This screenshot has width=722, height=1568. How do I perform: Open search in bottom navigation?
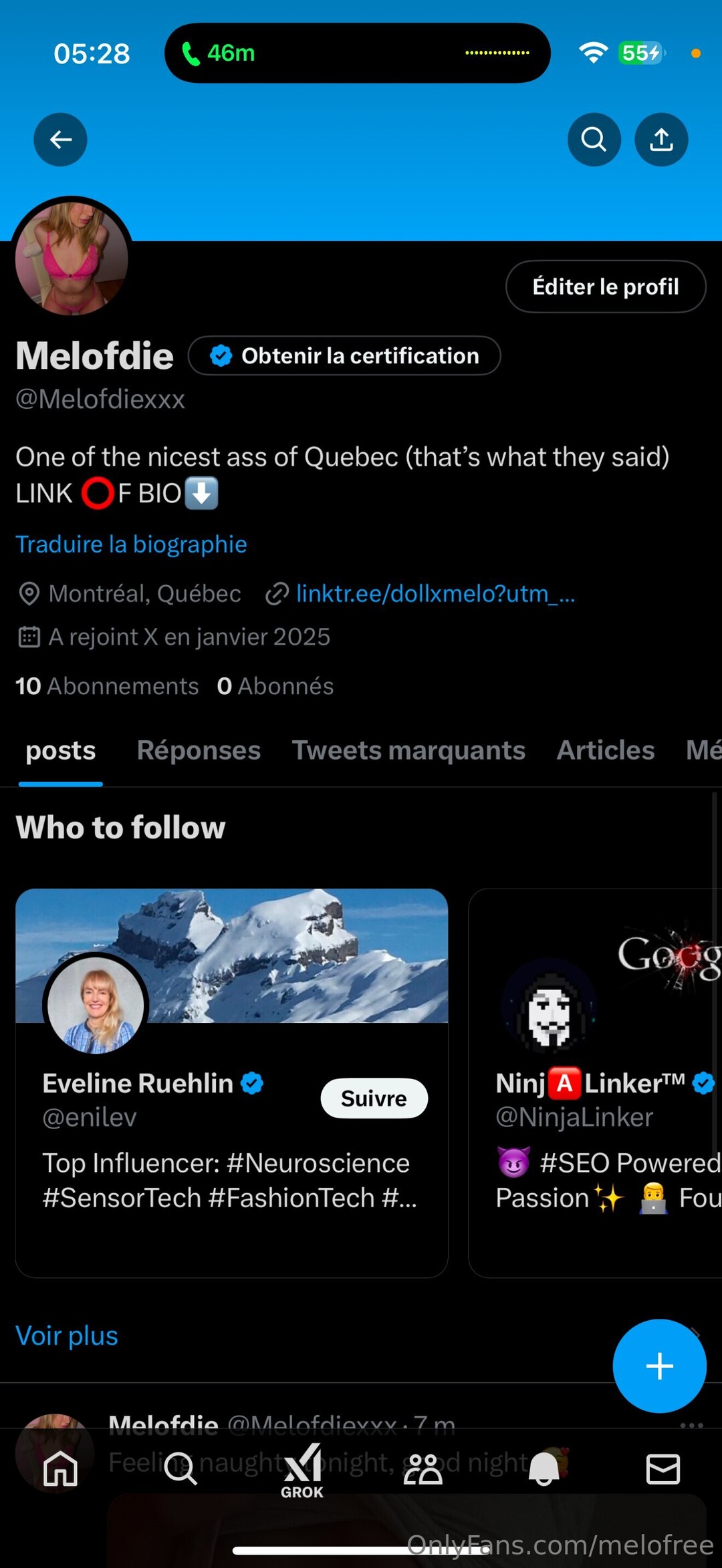coord(180,1469)
